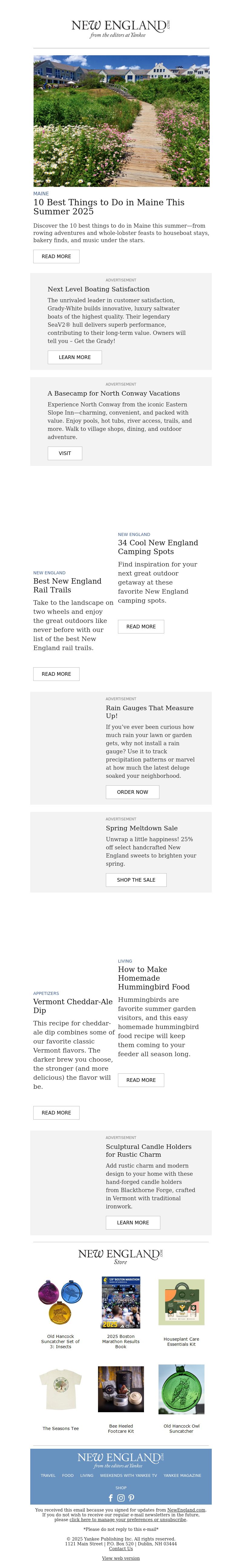Open the Contact Us link

[121, 1548]
